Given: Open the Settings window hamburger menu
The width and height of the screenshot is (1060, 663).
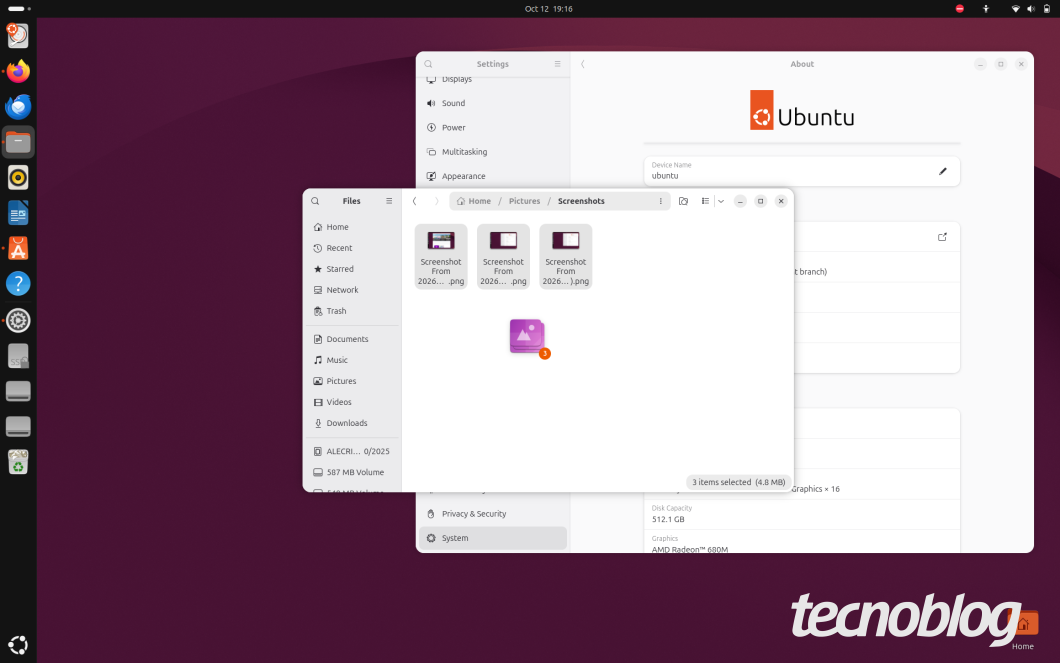Looking at the screenshot, I should [x=558, y=64].
